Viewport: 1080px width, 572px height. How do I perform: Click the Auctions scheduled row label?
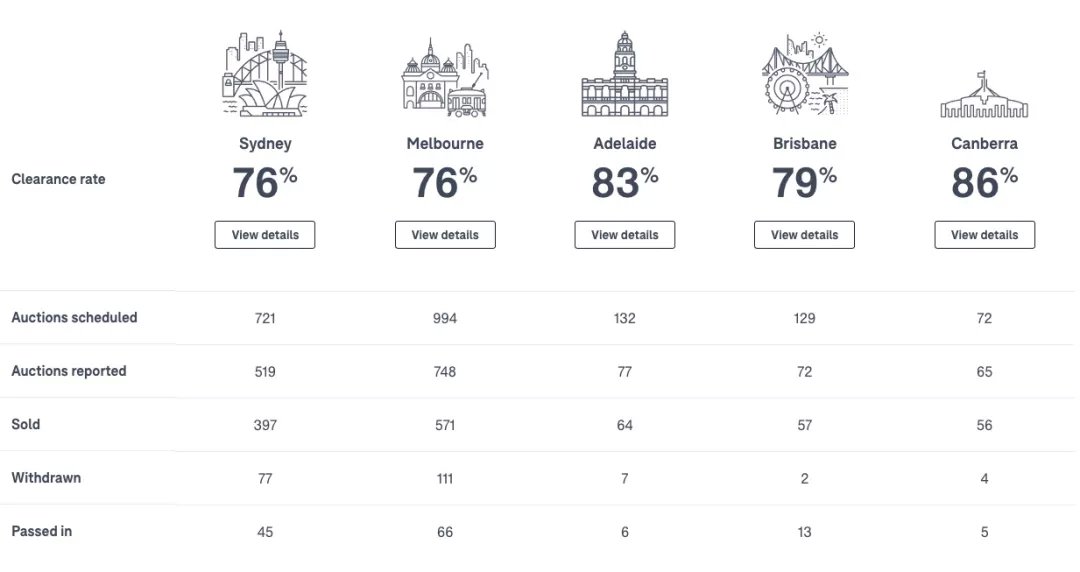coord(74,318)
